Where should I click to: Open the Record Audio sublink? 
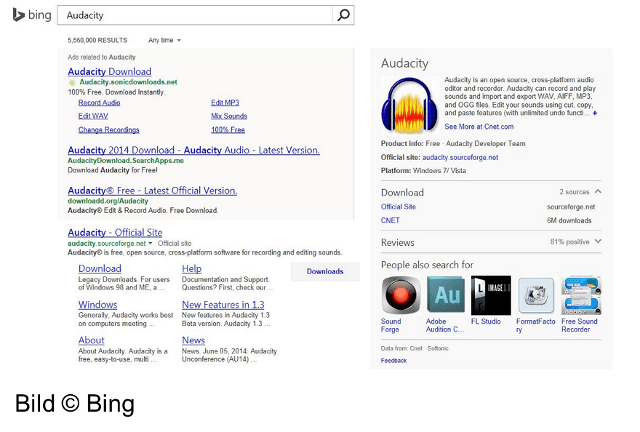pyautogui.click(x=99, y=102)
